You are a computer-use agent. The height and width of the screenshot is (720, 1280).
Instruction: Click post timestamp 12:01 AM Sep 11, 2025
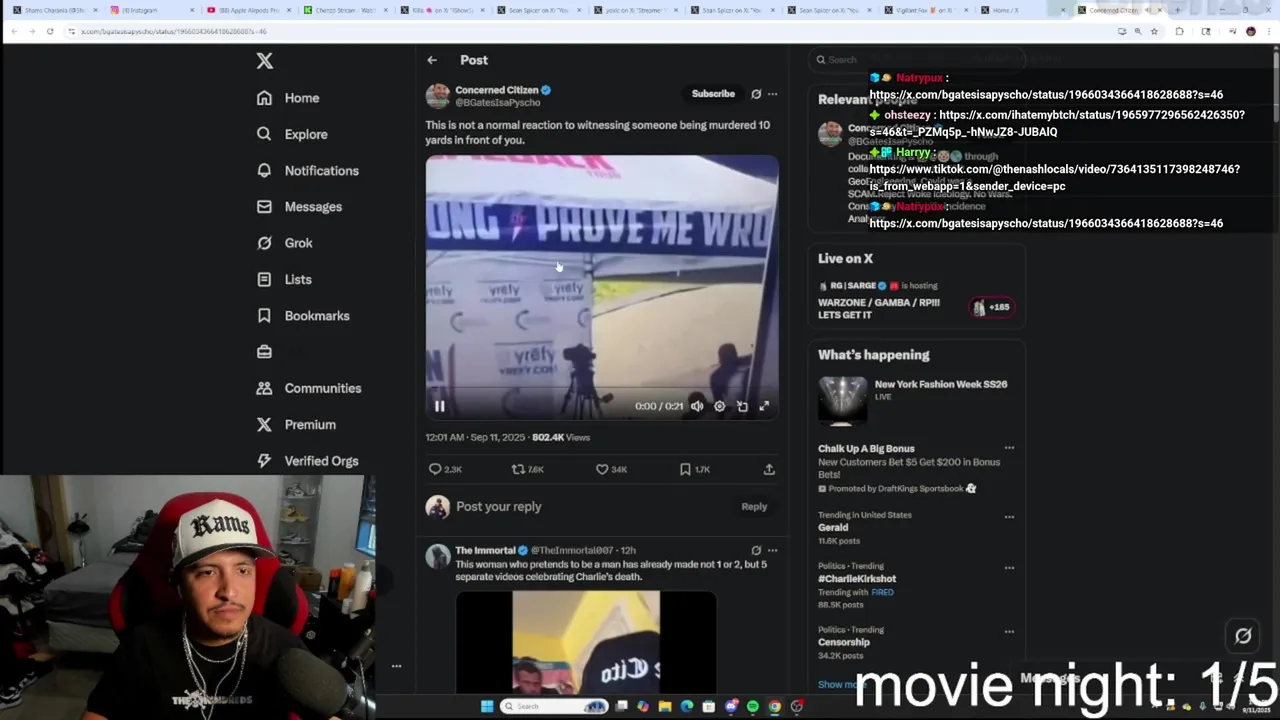tap(475, 437)
